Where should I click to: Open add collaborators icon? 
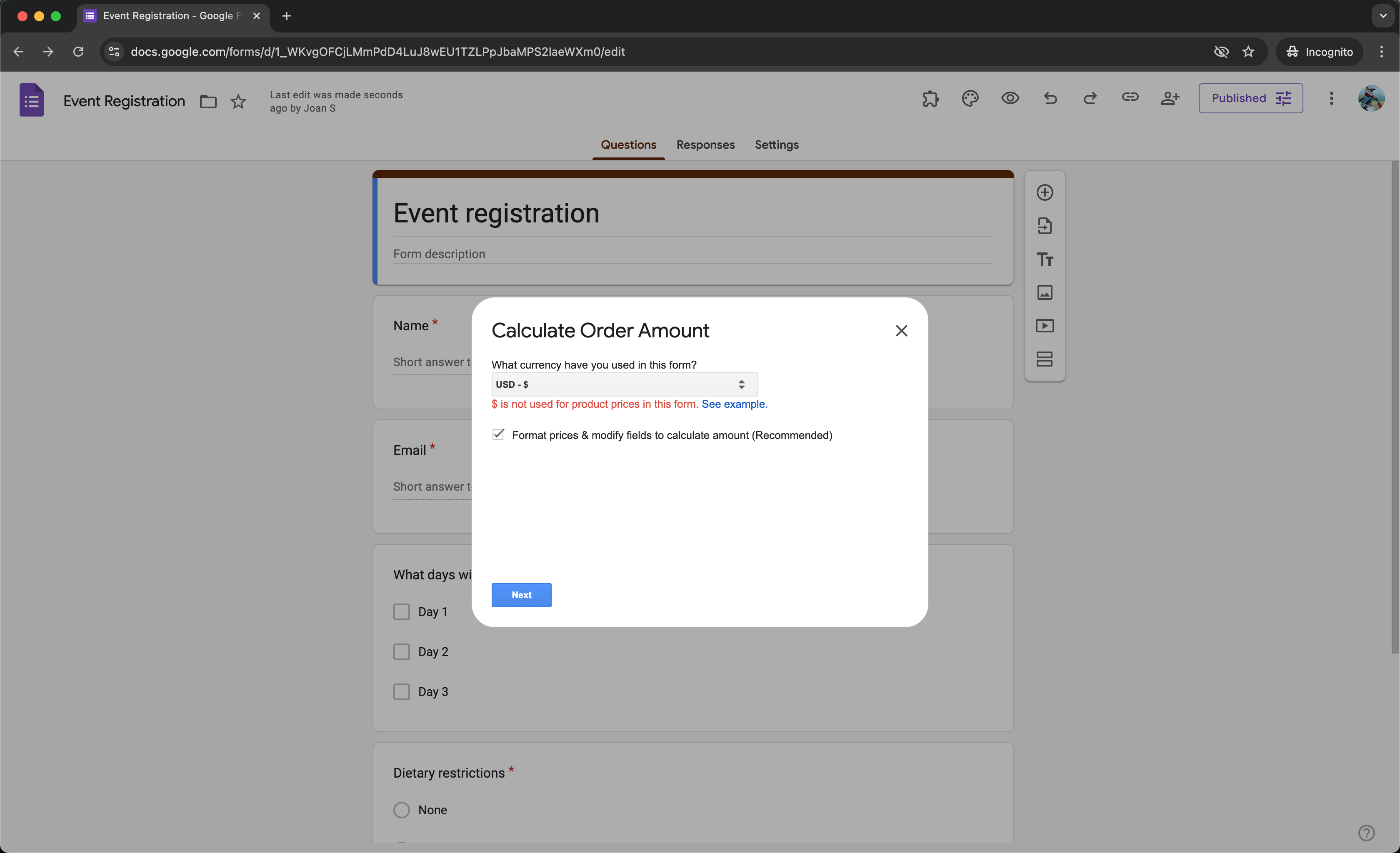pyautogui.click(x=1170, y=99)
